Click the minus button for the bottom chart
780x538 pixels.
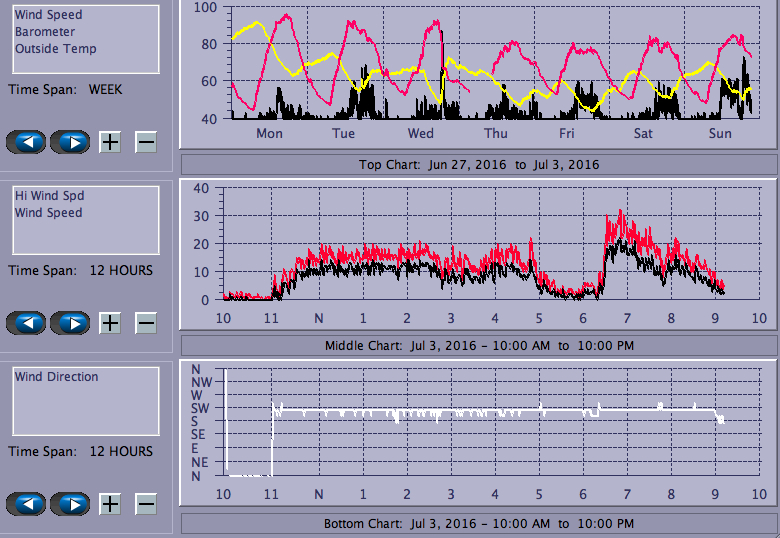146,504
